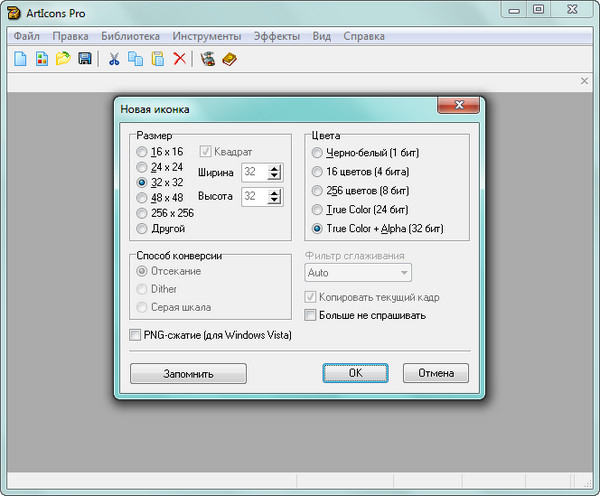
Task: Click the New file toolbar icon
Action: pos(20,59)
